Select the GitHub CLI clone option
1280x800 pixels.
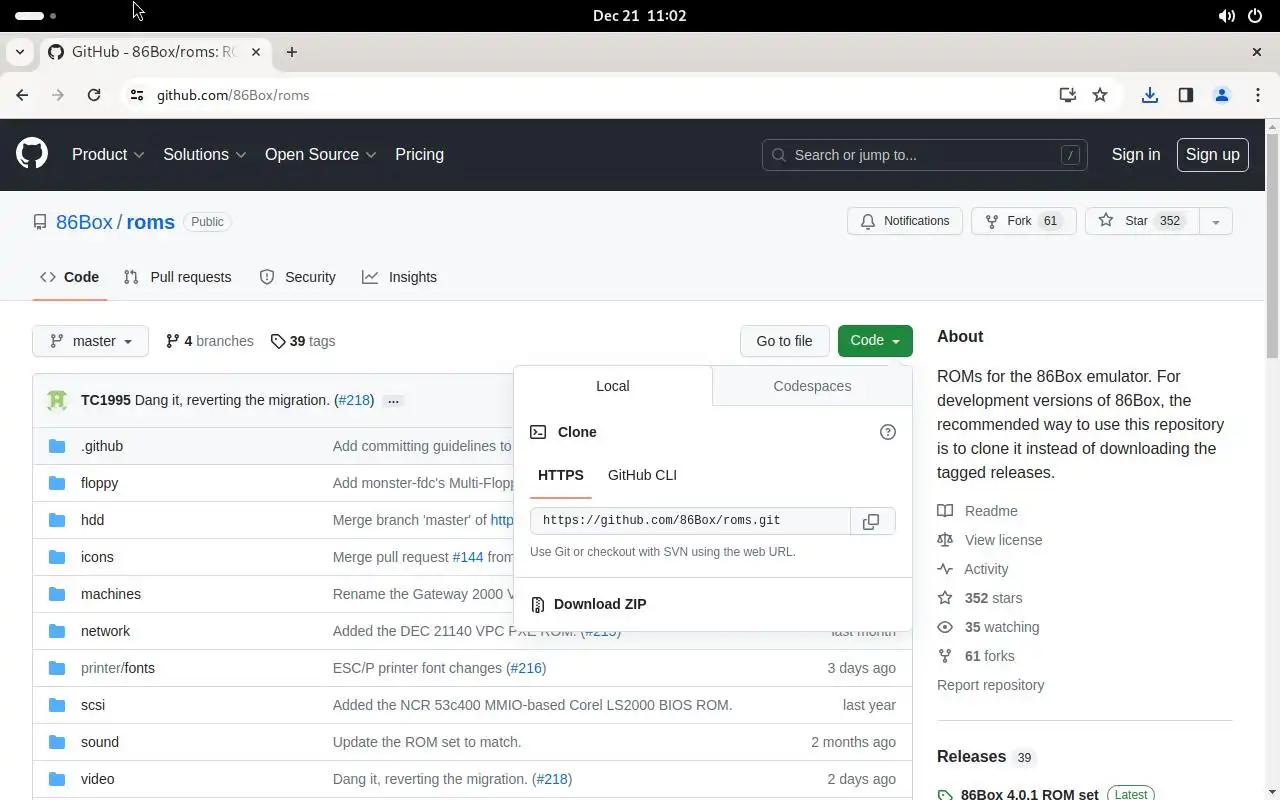(x=642, y=475)
